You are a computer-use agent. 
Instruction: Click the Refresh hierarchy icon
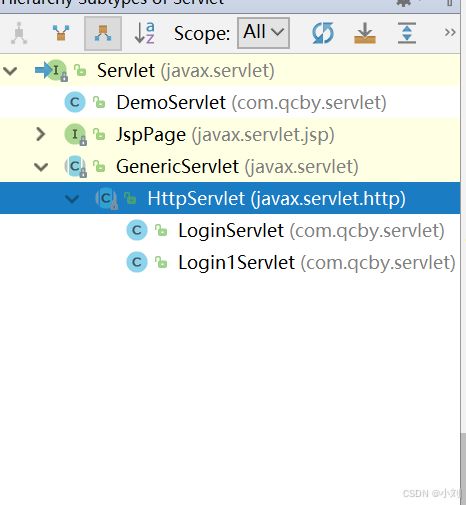[323, 33]
